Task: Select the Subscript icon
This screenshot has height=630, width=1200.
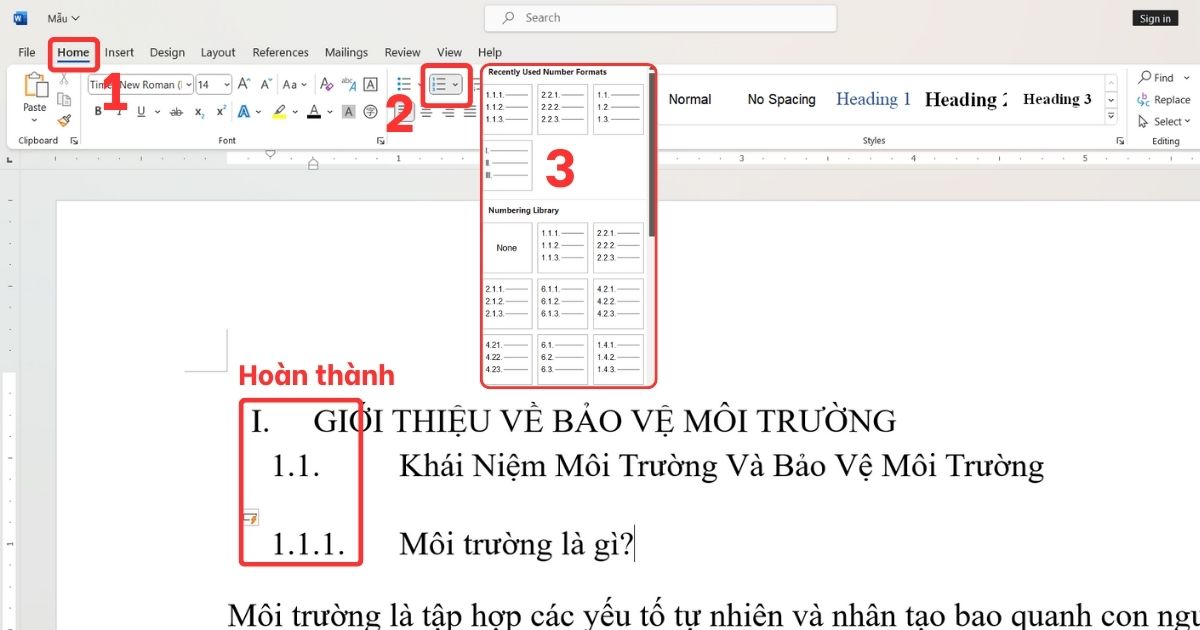Action: [x=198, y=111]
